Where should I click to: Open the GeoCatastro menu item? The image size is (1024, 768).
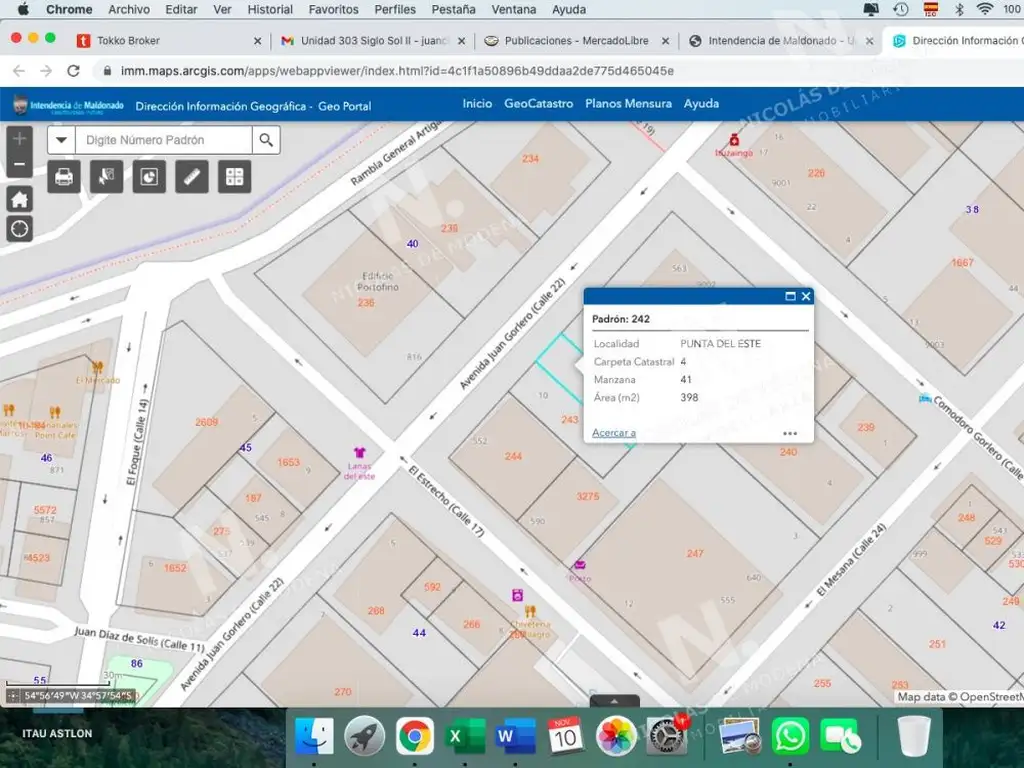[538, 104]
